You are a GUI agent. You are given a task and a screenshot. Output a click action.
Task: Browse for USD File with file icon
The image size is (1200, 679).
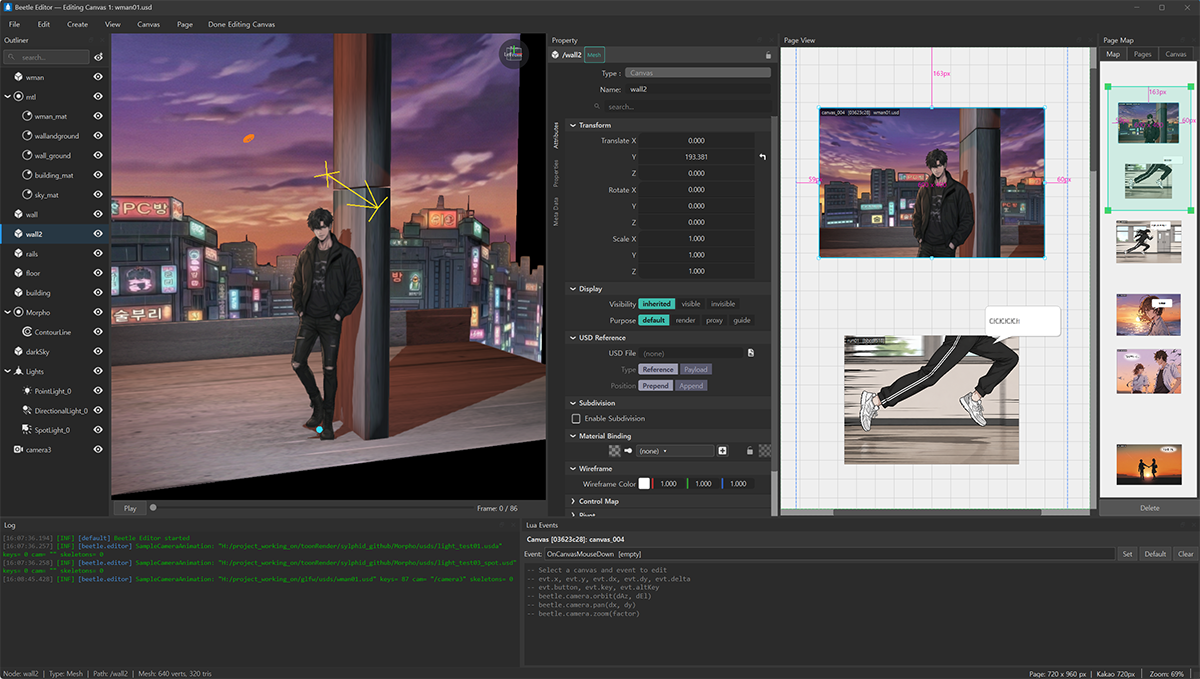pos(750,353)
